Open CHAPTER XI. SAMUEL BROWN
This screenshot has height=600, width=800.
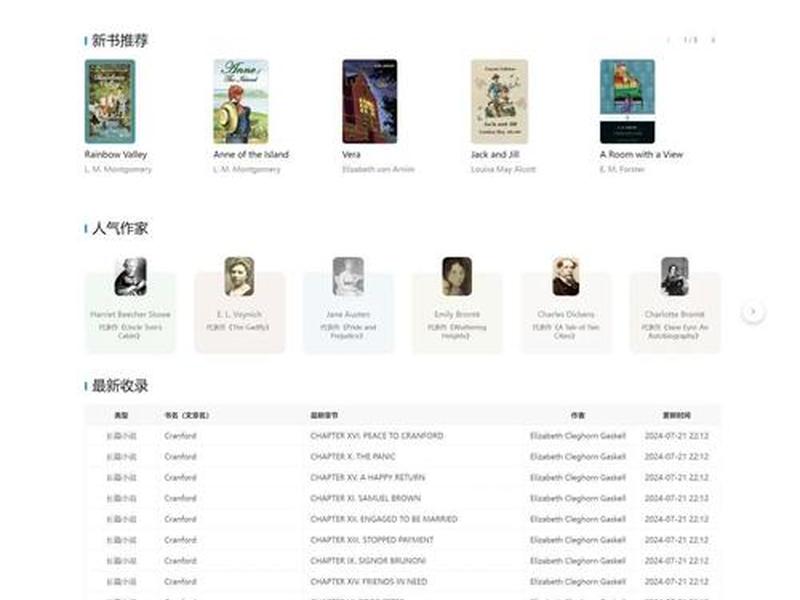coord(365,498)
